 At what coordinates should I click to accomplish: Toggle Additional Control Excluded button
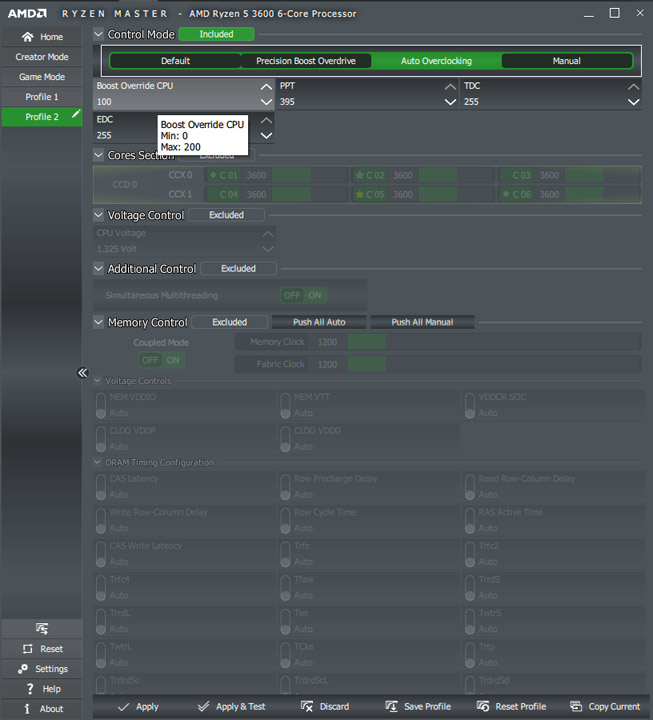click(x=238, y=269)
